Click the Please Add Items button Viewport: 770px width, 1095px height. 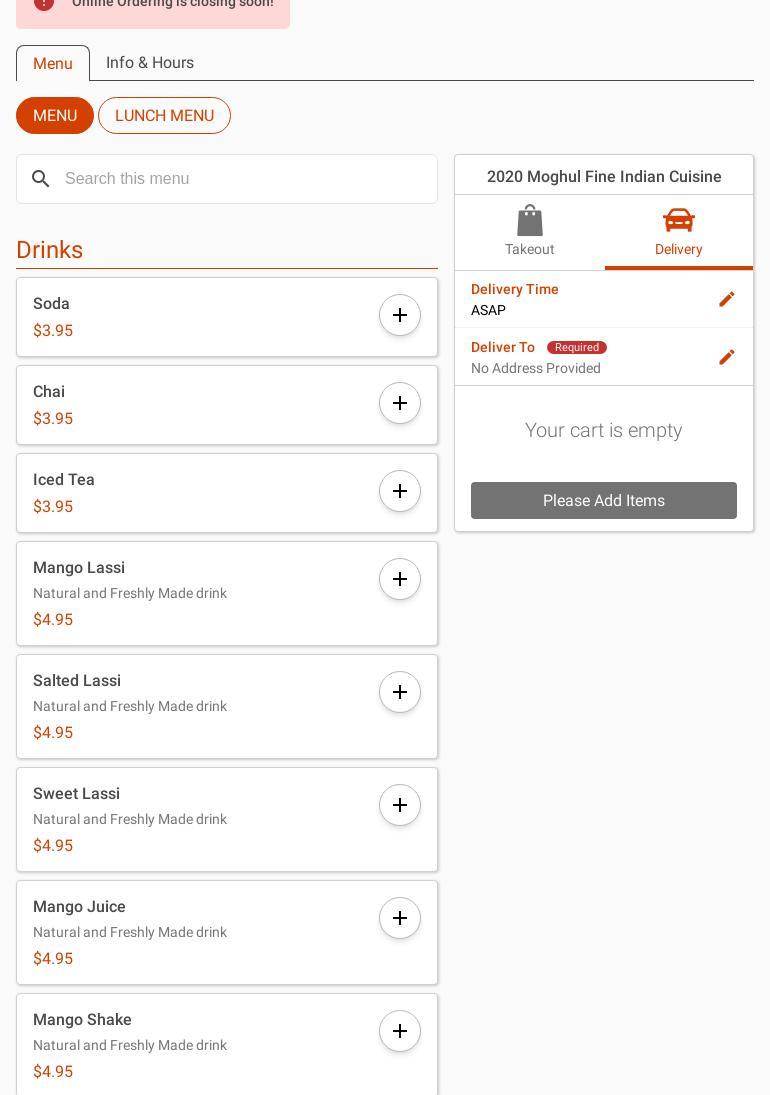pos(604,501)
